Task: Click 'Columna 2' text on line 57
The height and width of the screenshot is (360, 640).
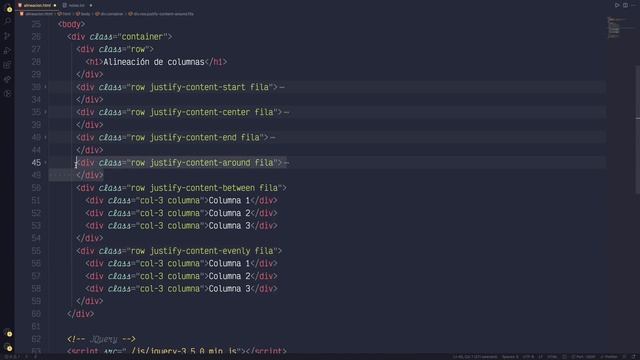Action: [x=229, y=276]
